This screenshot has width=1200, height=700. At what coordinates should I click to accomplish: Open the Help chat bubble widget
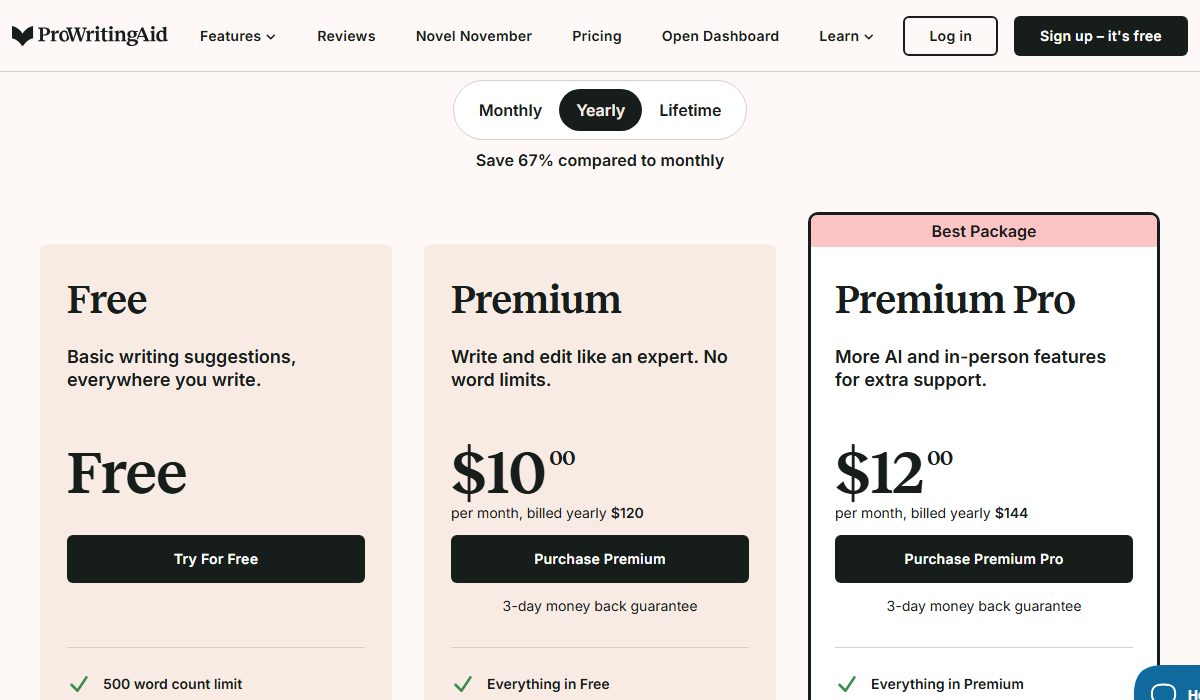point(1168,688)
